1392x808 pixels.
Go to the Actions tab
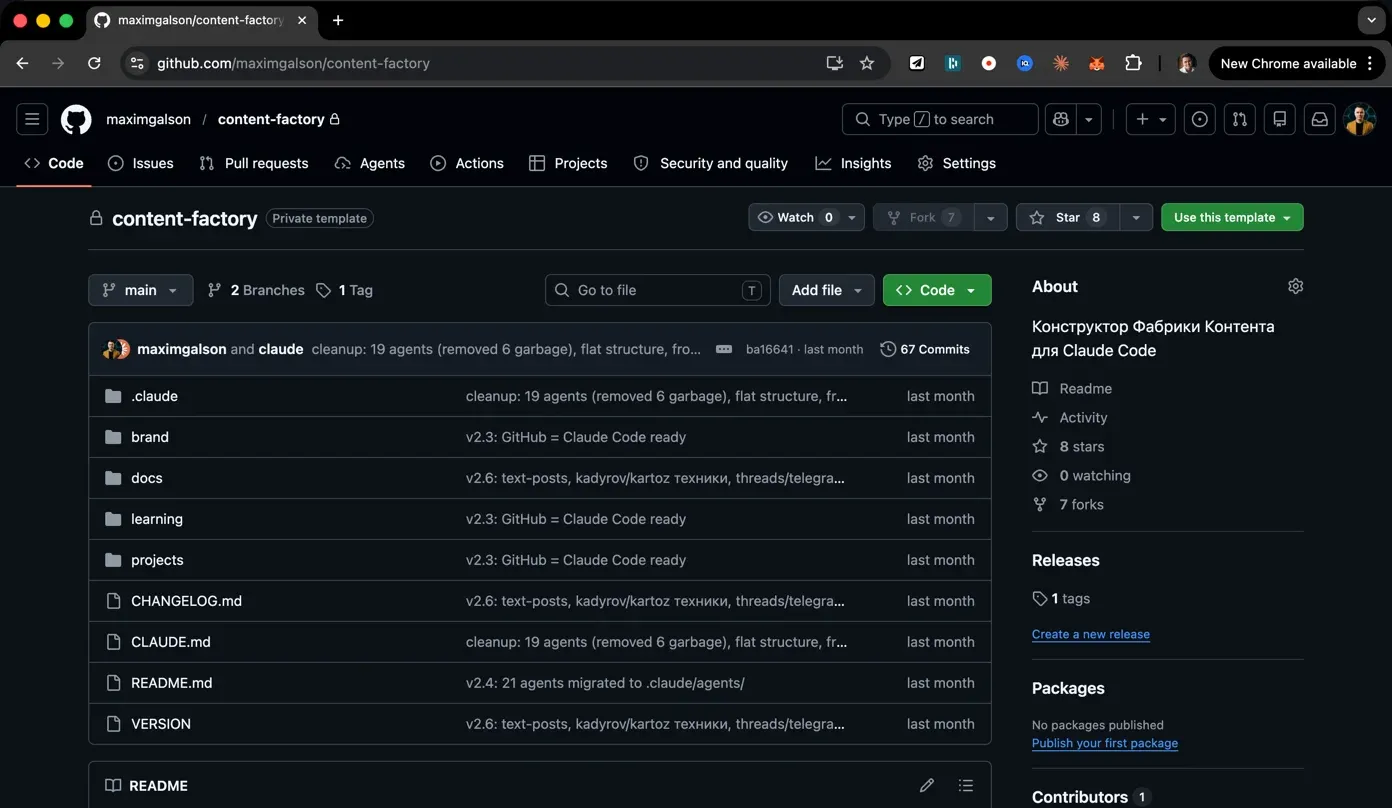pos(467,163)
